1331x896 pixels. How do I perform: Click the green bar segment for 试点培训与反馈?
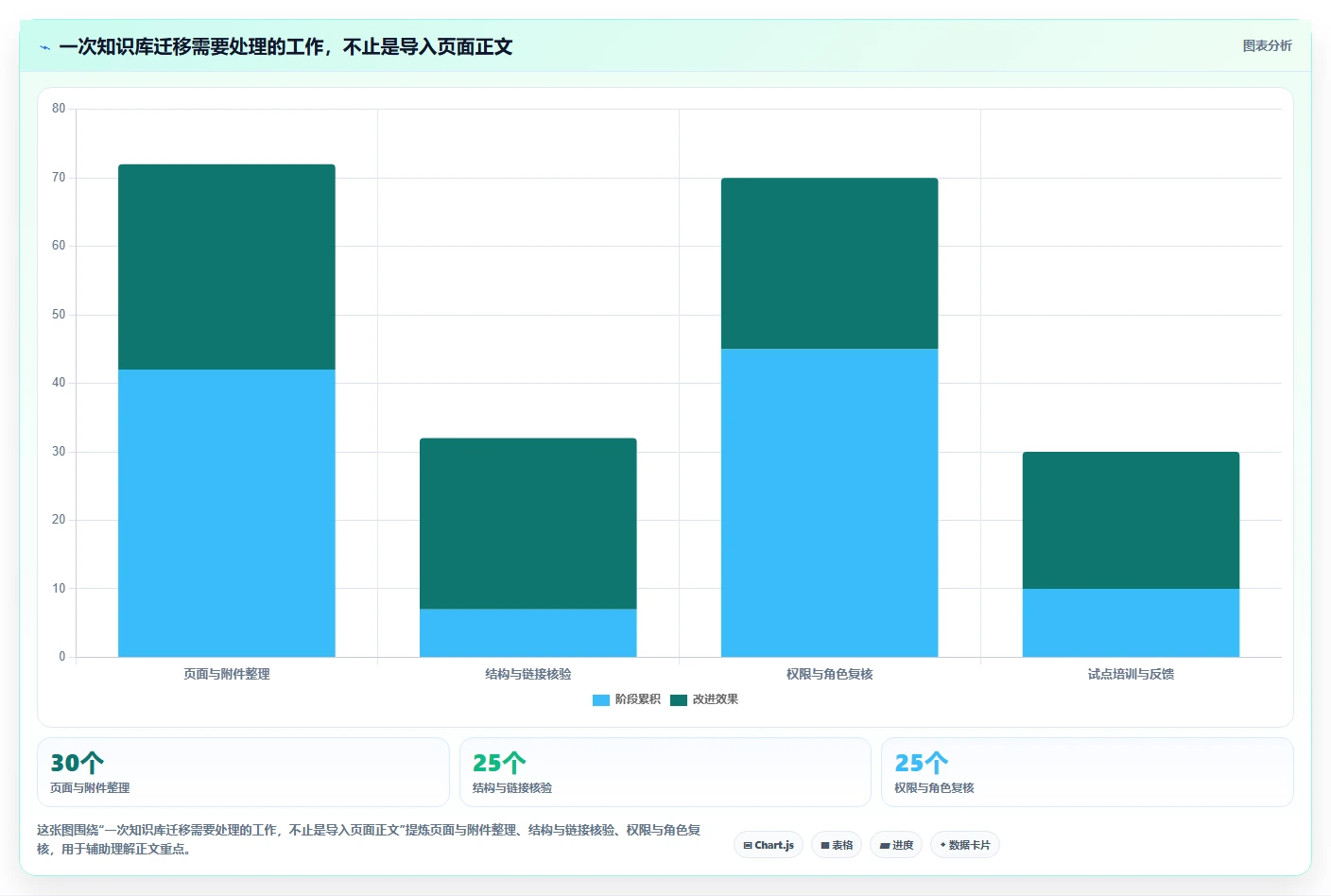1132,520
